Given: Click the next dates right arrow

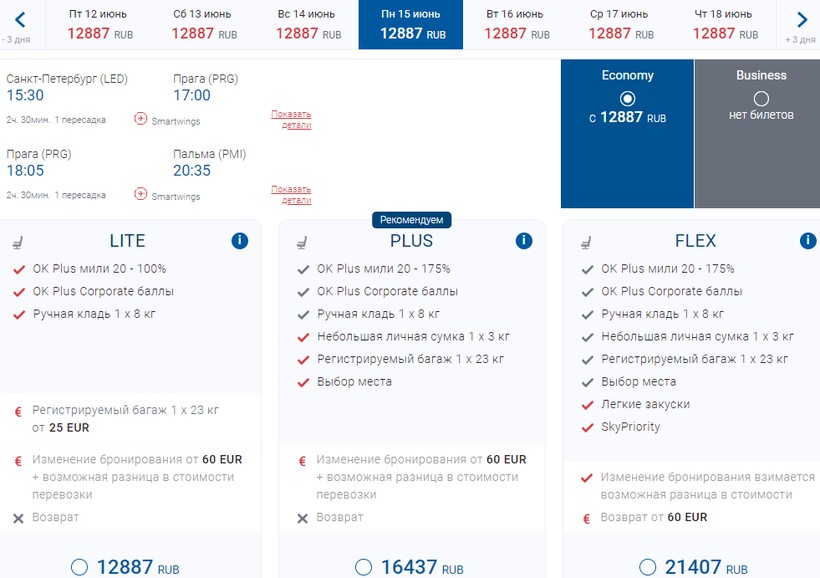Looking at the screenshot, I should (x=801, y=20).
